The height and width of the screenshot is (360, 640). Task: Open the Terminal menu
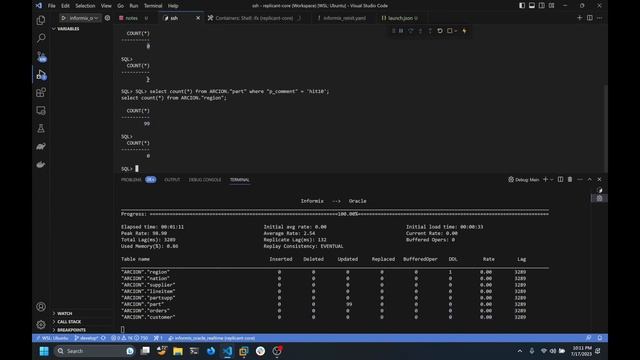tap(153, 6)
